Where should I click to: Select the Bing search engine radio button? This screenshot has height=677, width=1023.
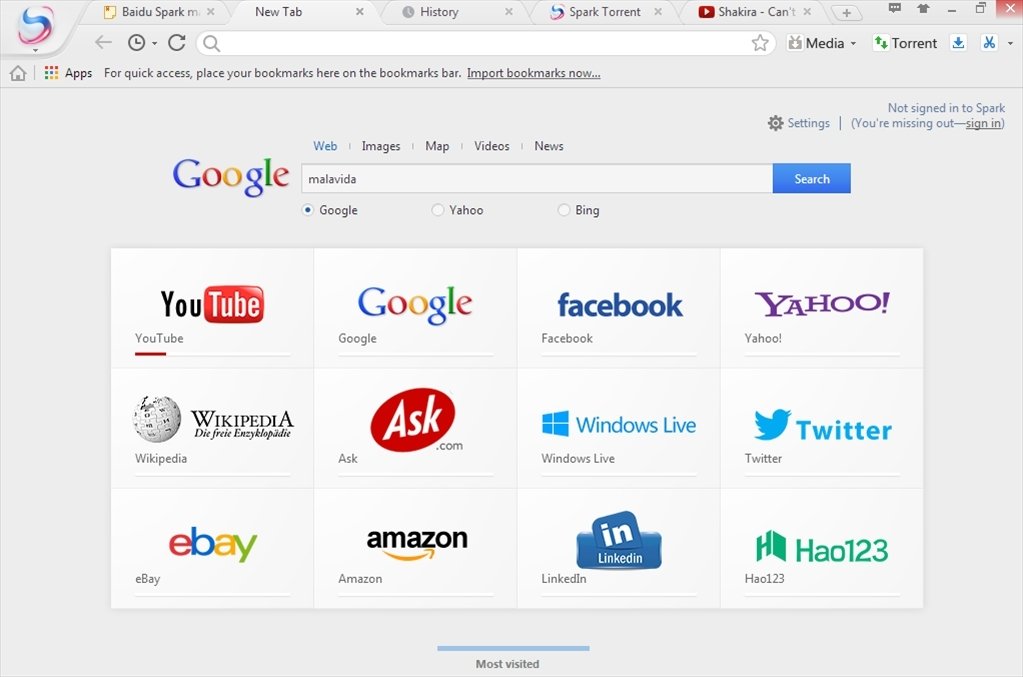pos(564,210)
